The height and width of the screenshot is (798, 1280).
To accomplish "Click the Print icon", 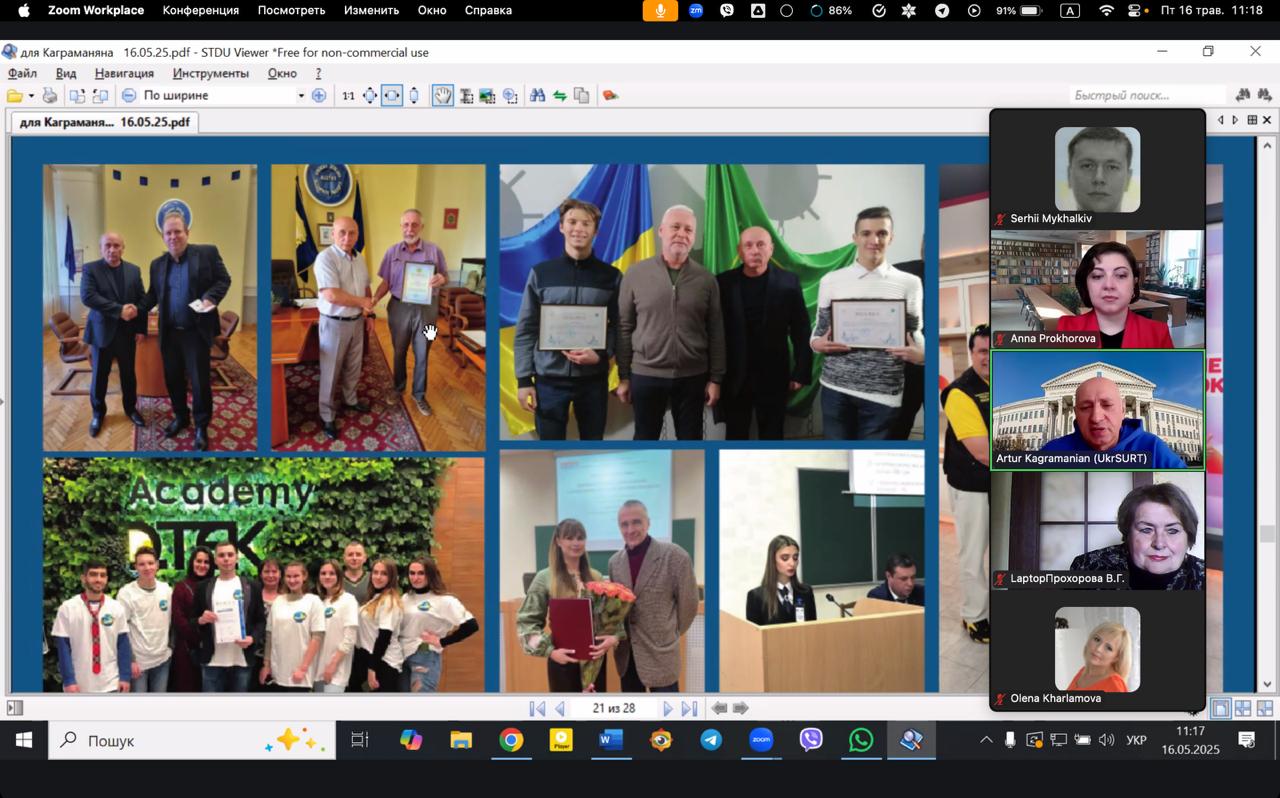I will point(50,96).
